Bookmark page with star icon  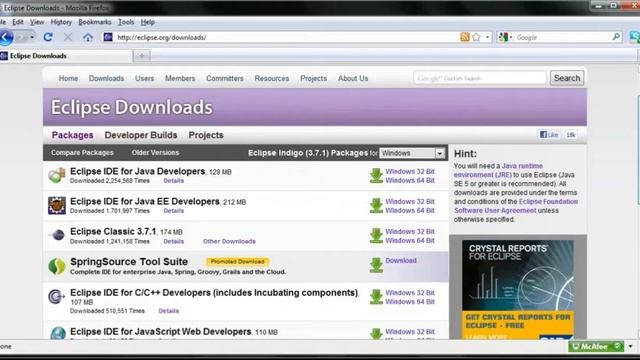476,37
